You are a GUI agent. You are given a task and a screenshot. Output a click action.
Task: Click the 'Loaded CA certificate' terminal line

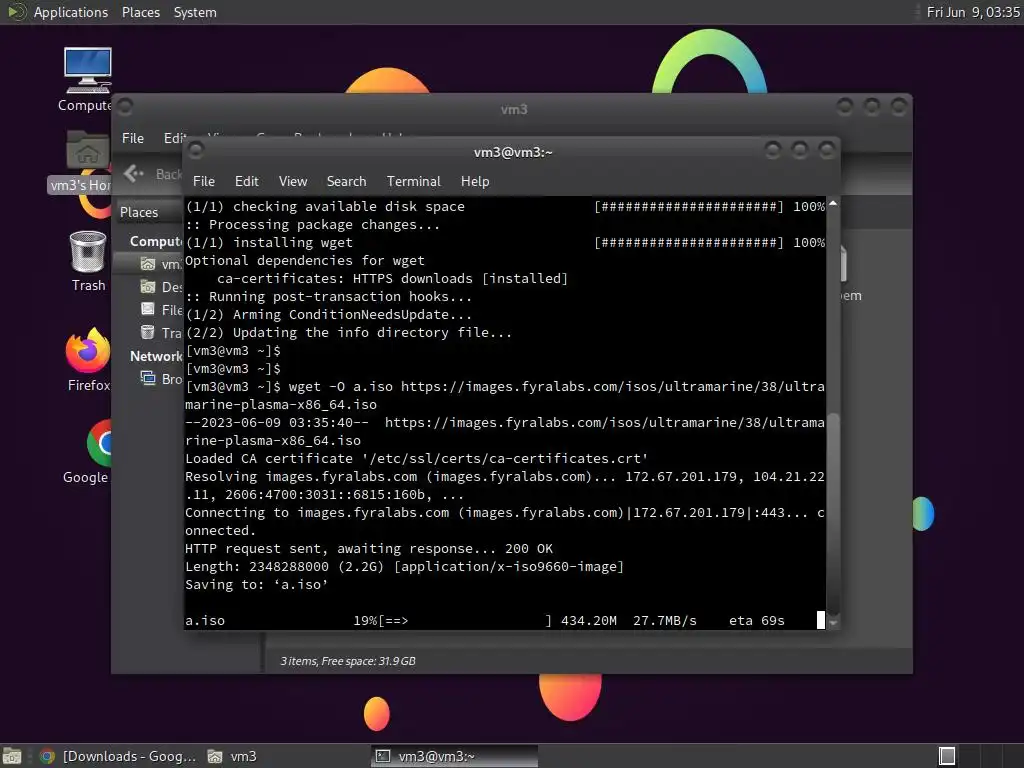pyautogui.click(x=416, y=458)
